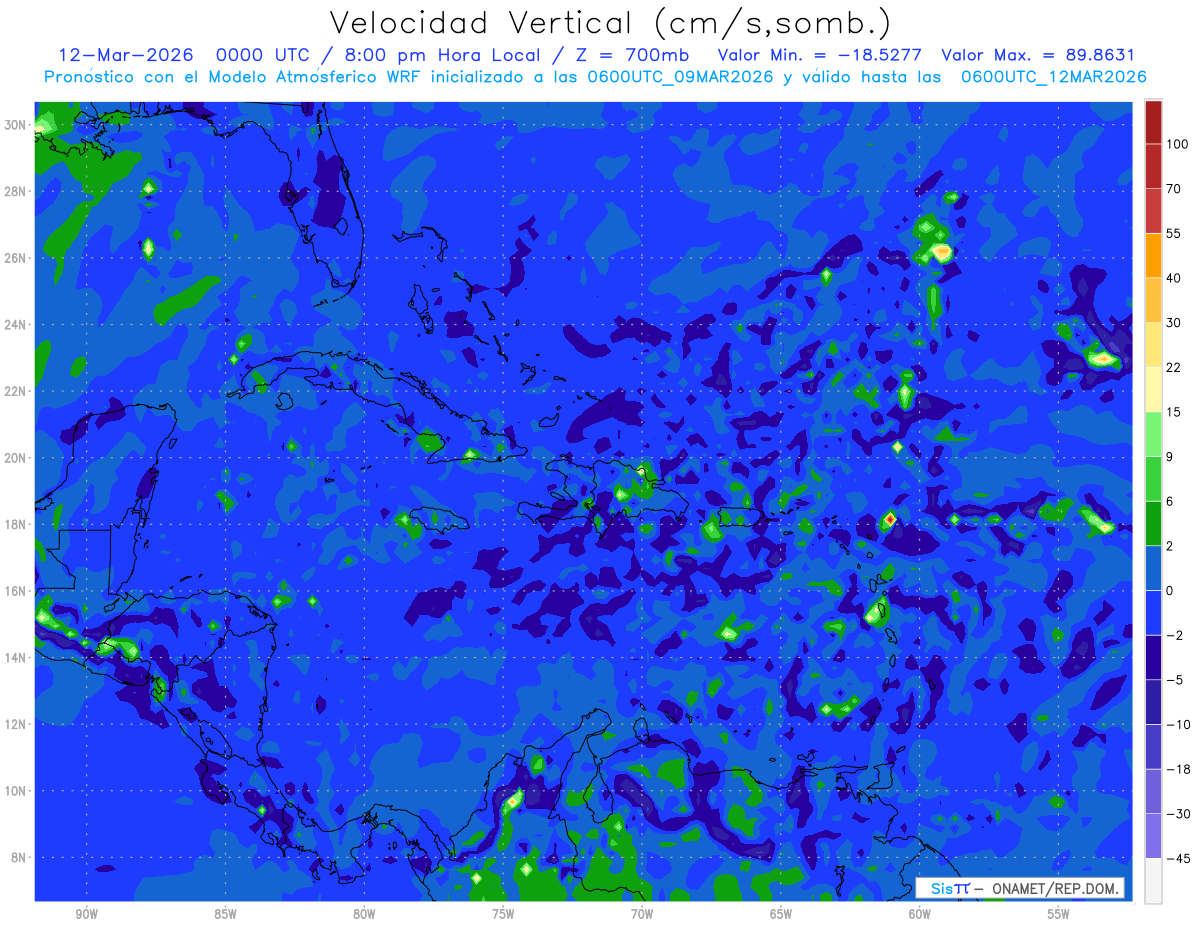Viewport: 1200px width, 927px height.
Task: Select the 55W longitude label
Action: (1059, 914)
